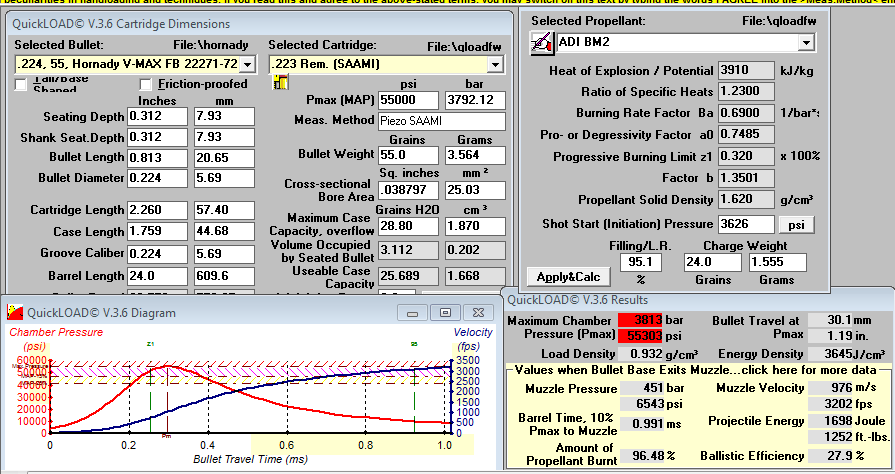Maximize the QuickLOAD Diagram window

pyautogui.click(x=445, y=312)
